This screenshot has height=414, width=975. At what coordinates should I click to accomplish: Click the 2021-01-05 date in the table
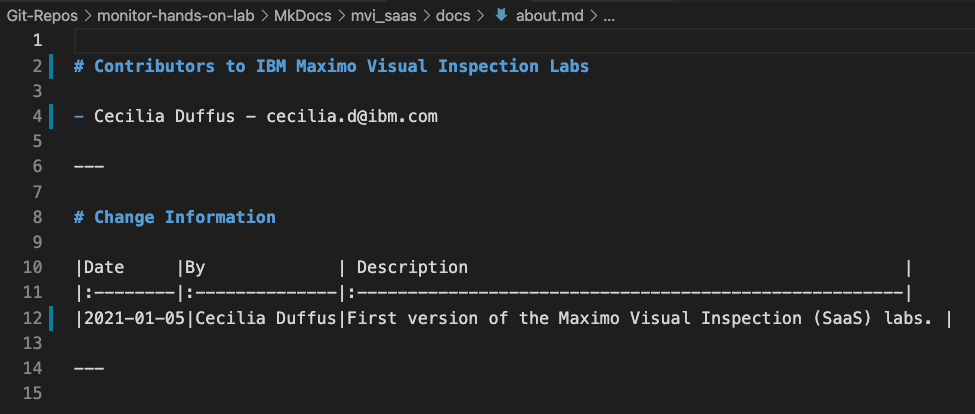(134, 318)
